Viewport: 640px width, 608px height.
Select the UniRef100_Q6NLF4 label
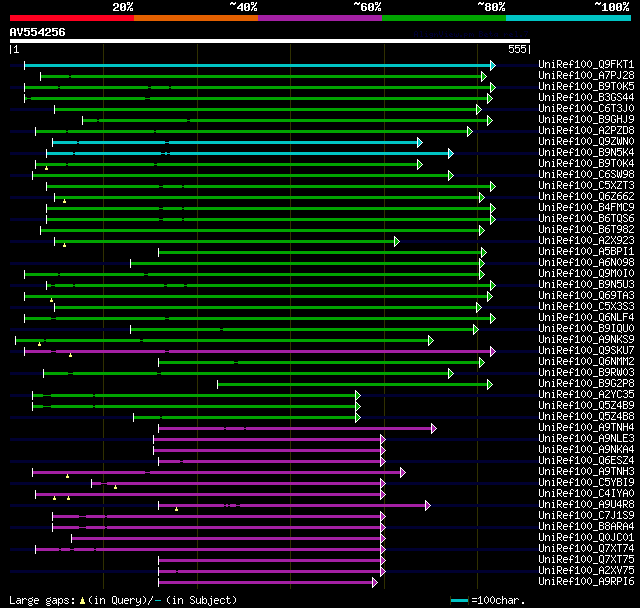pos(586,318)
